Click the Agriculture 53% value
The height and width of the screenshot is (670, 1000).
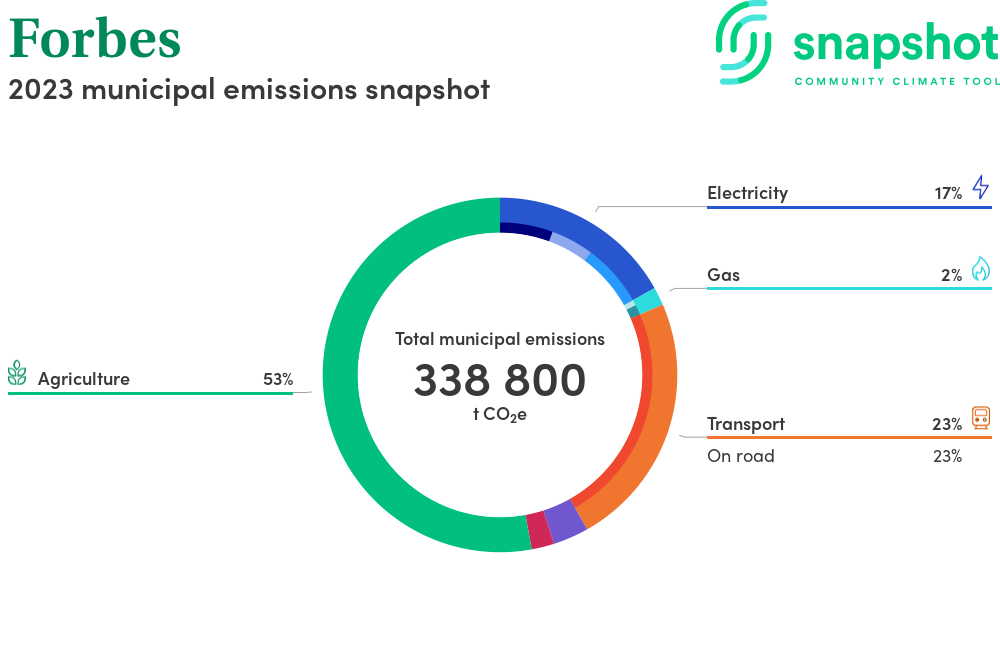[x=277, y=379]
